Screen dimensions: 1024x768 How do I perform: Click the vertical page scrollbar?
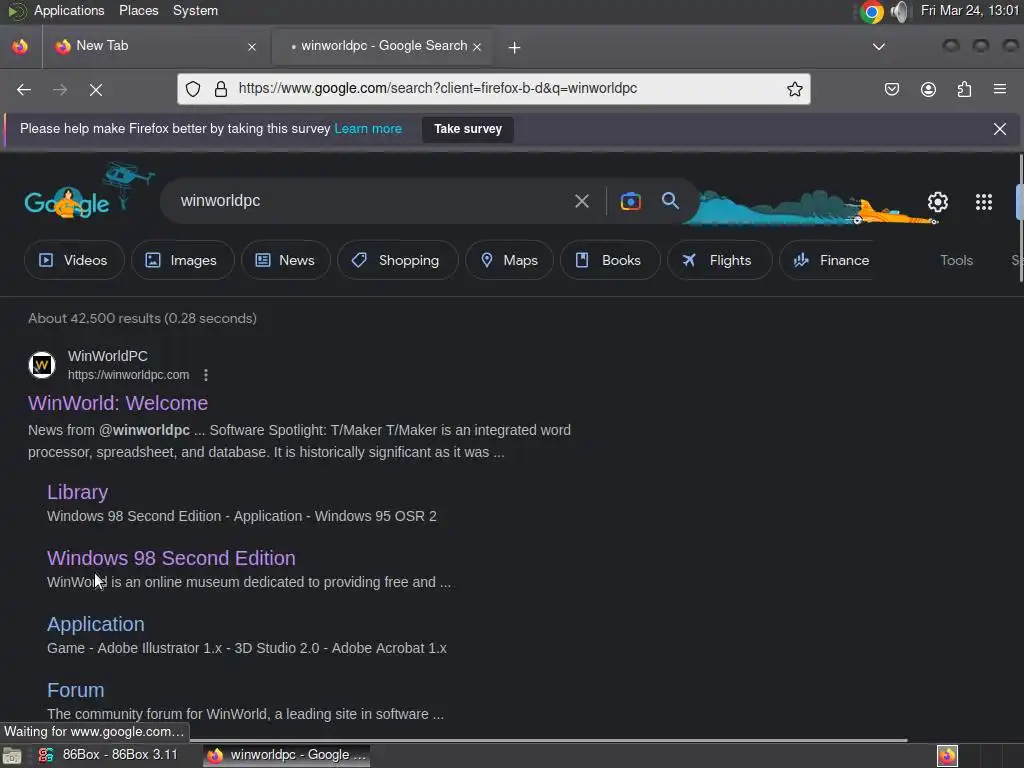click(x=1020, y=218)
